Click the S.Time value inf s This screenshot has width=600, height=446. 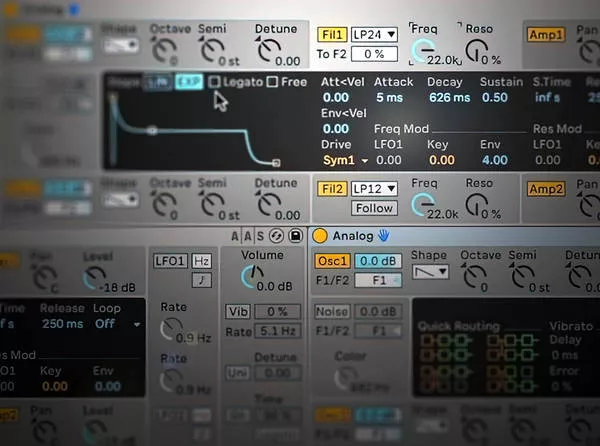(x=547, y=98)
